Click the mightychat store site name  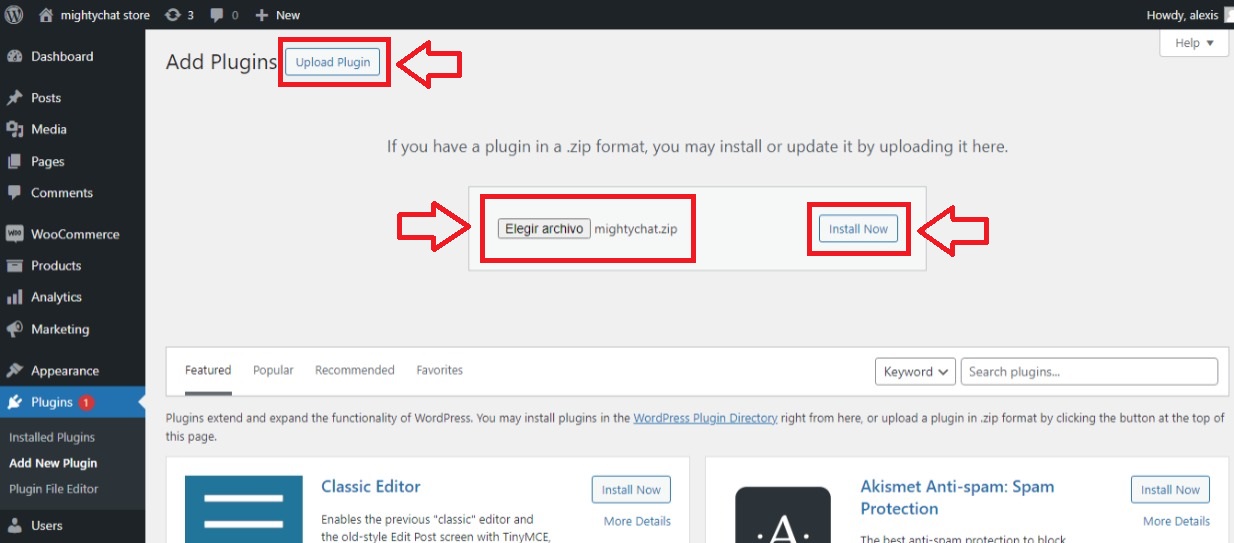(105, 15)
